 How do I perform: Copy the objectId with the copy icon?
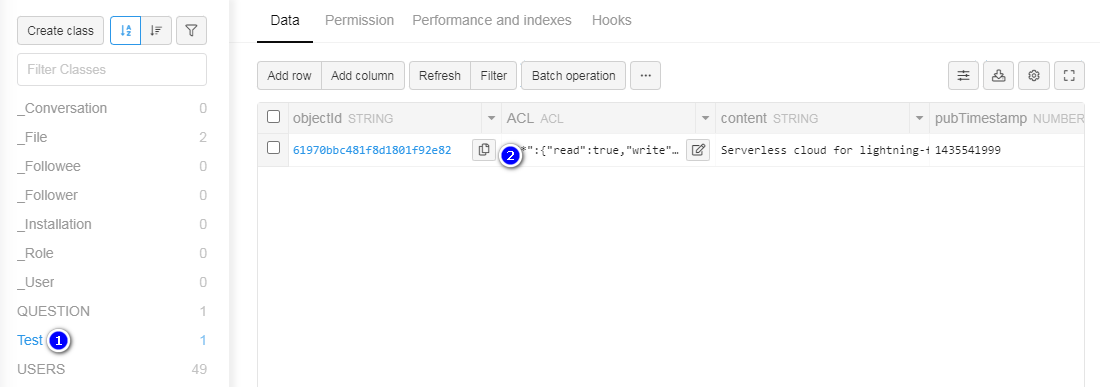tap(483, 150)
